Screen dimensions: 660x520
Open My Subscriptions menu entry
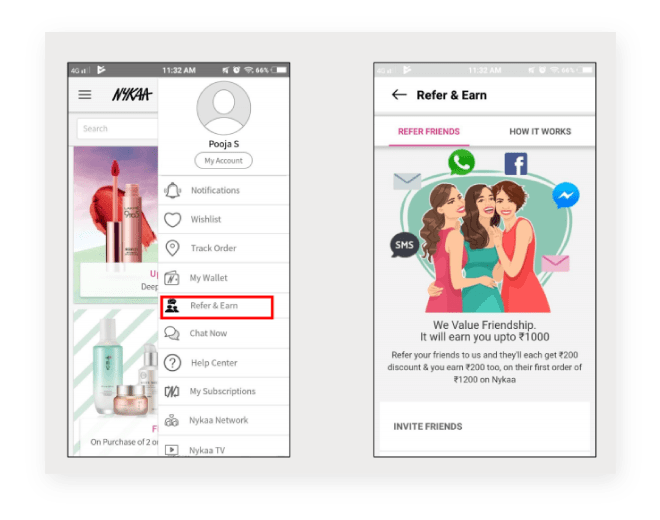coord(224,392)
